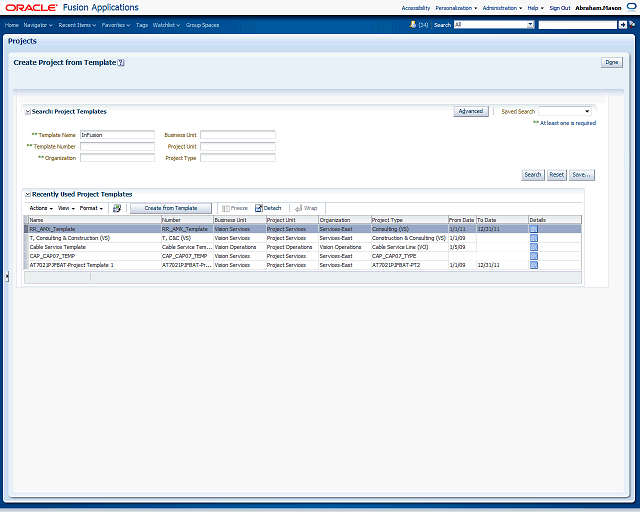Open Details icon for RR_AMX_Template row
Screen dimensions: 640x512
click(x=534, y=229)
